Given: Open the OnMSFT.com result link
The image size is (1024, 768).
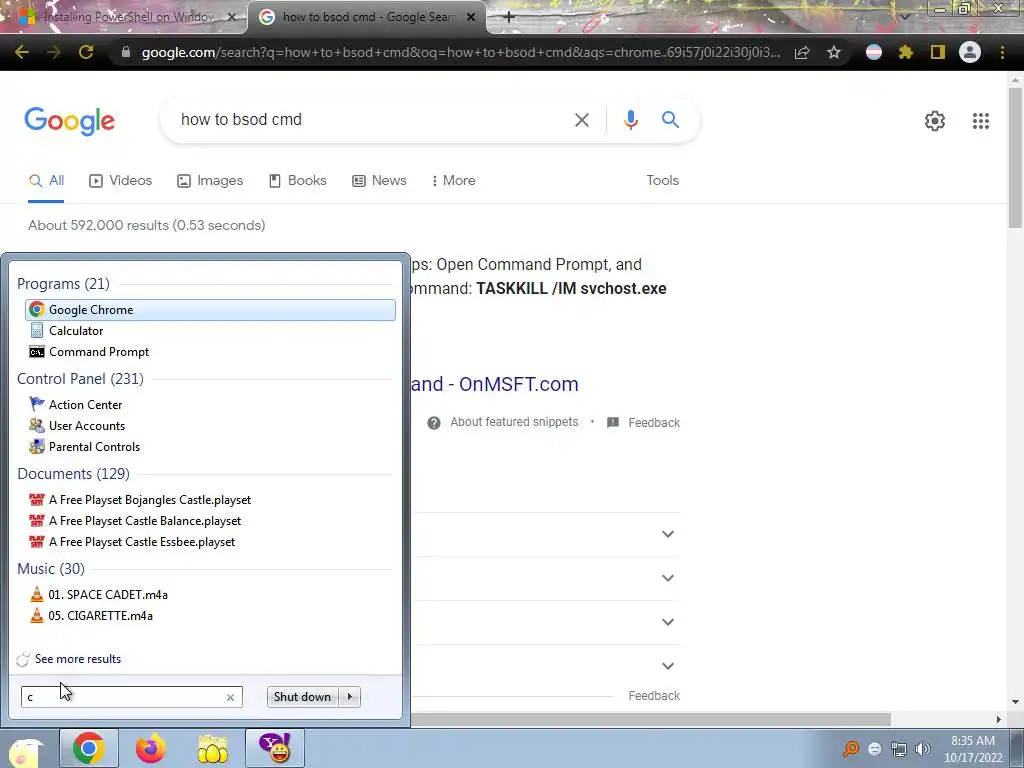Looking at the screenshot, I should pyautogui.click(x=494, y=384).
